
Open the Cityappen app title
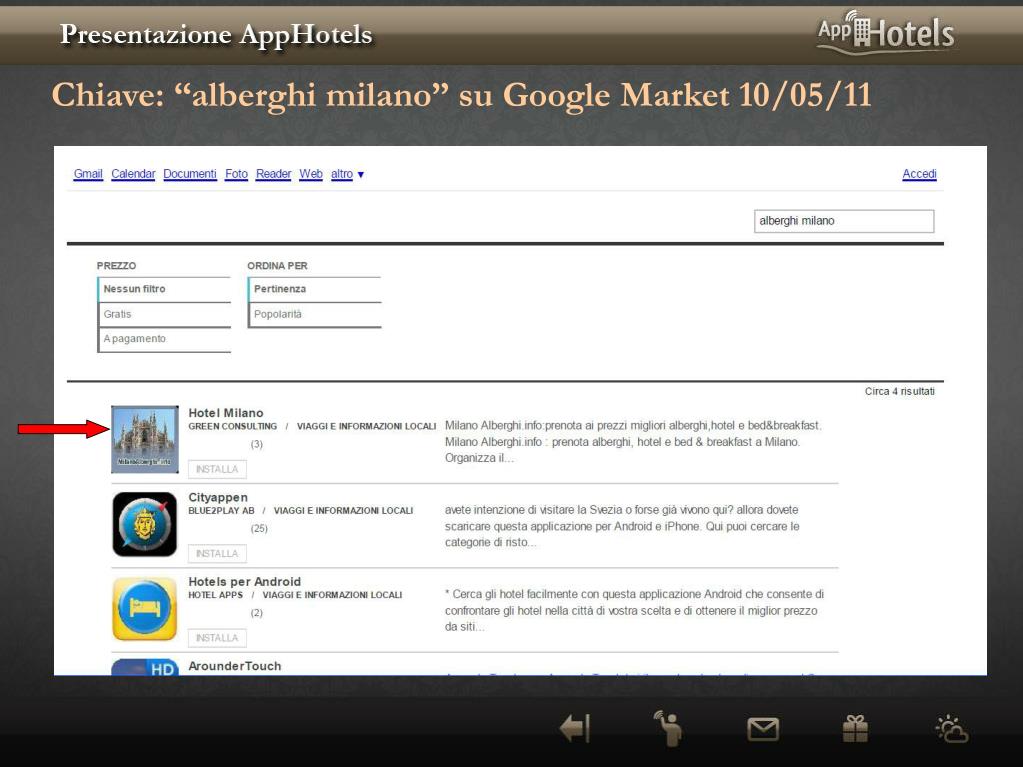click(218, 498)
